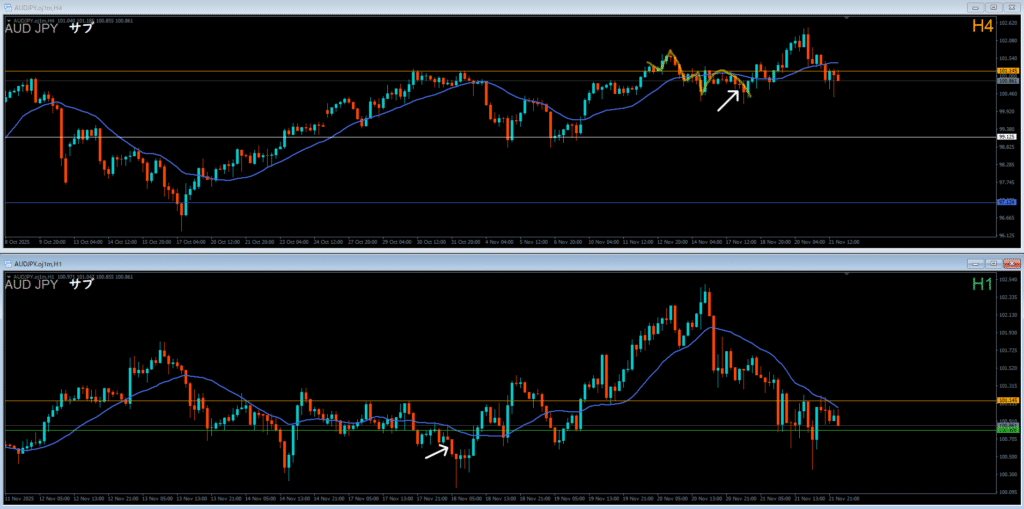
Task: Click the サブ label on the H4 chart
Action: [x=81, y=28]
